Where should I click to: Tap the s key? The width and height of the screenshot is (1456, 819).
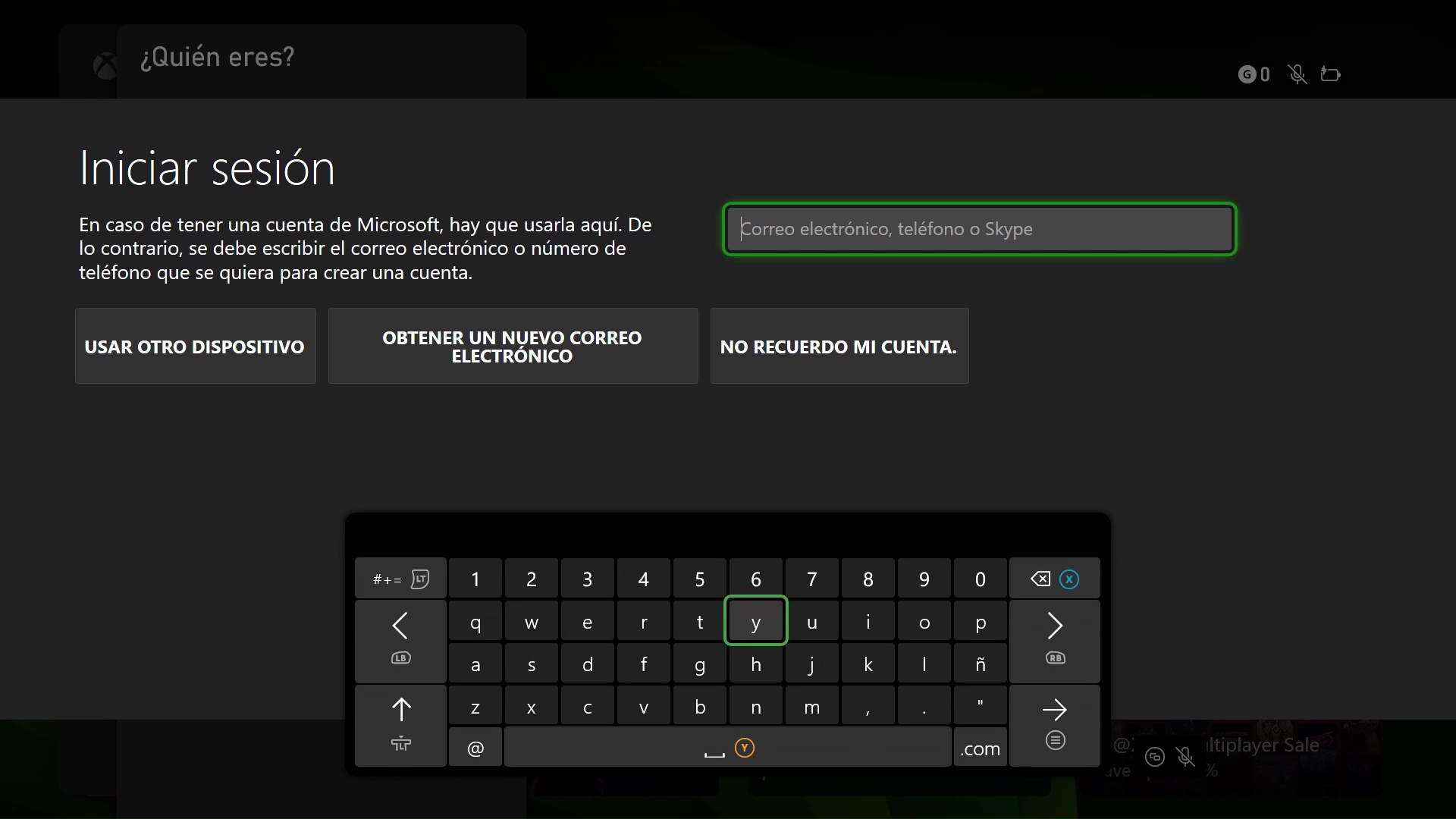[x=532, y=664]
